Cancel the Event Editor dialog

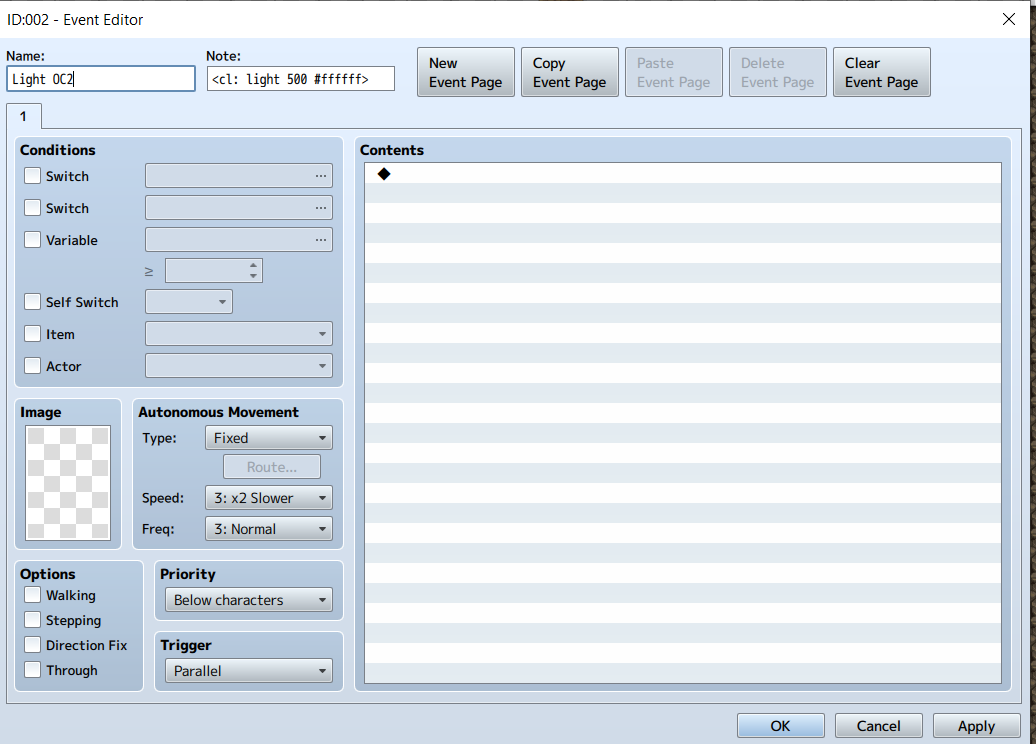878,725
